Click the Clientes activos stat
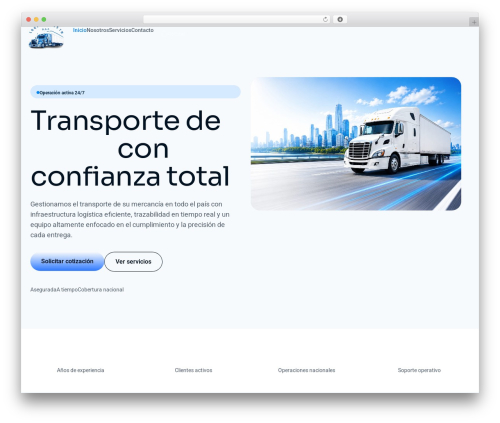The height and width of the screenshot is (423, 500). pos(193,370)
